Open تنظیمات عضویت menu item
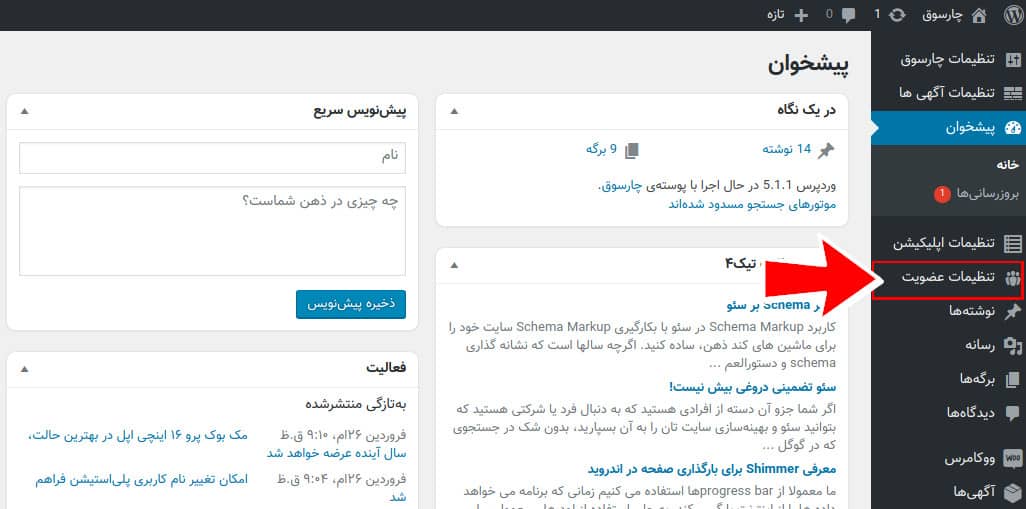This screenshot has height=509, width=1026. [x=948, y=277]
